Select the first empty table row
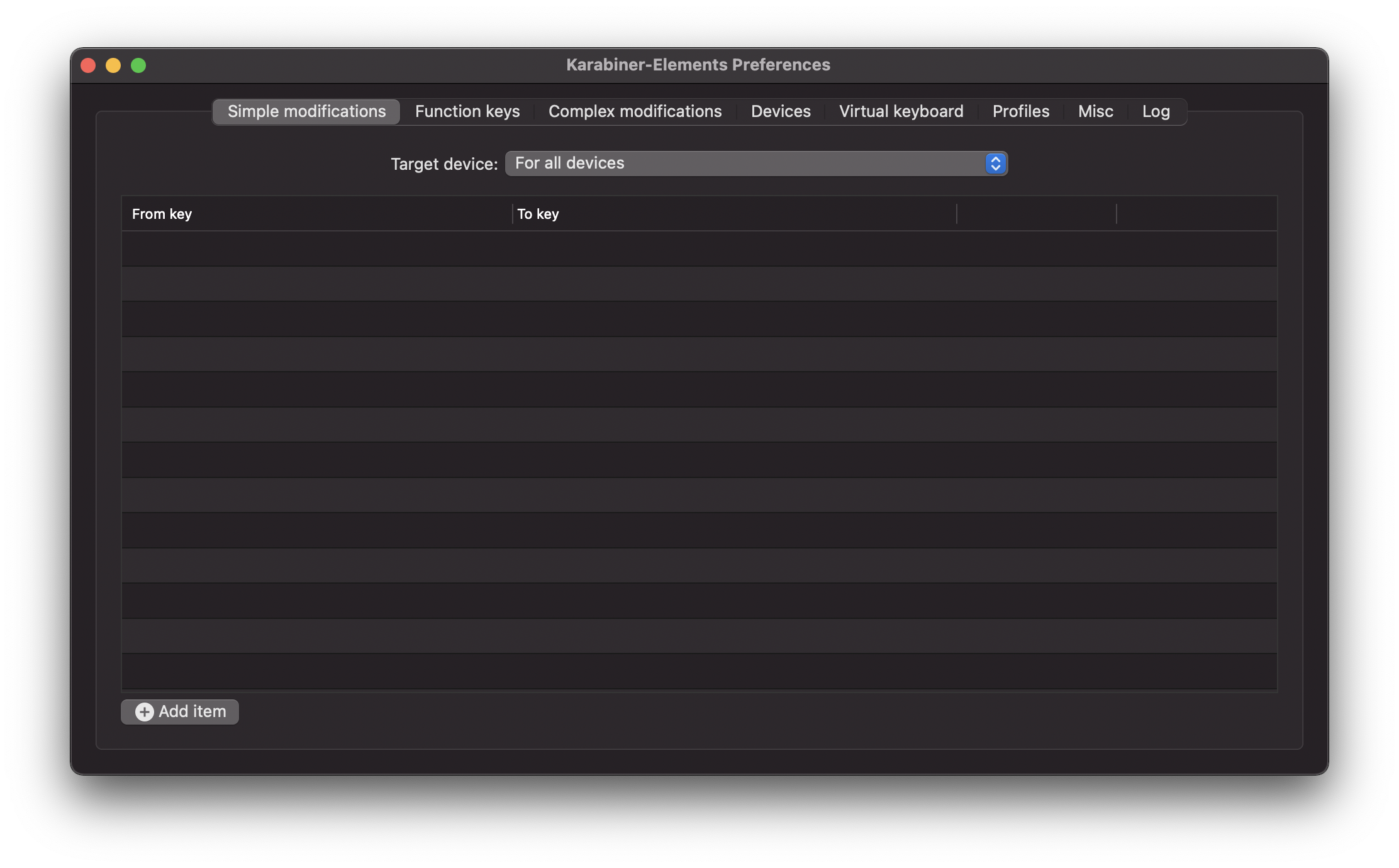 (x=698, y=248)
